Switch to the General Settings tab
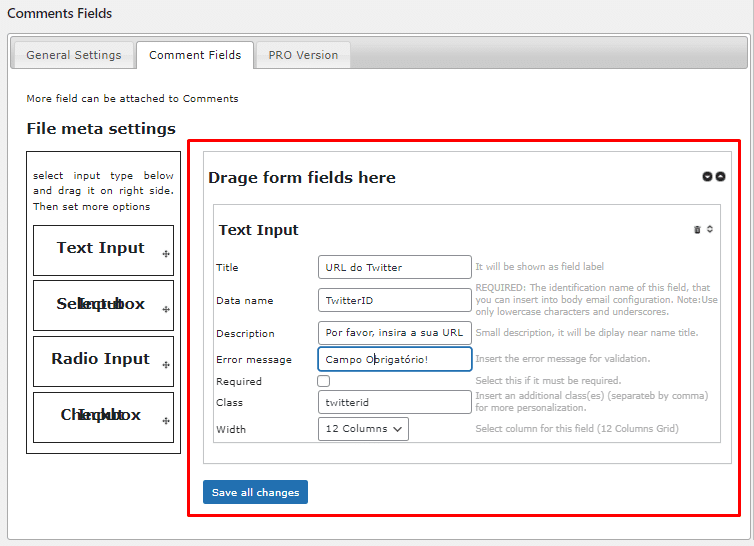Screen dimensions: 754x546 [74, 56]
